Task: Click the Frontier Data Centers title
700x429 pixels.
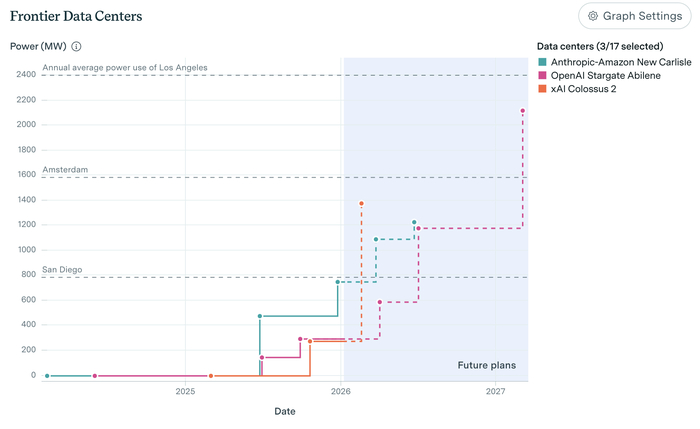Action: coord(76,17)
